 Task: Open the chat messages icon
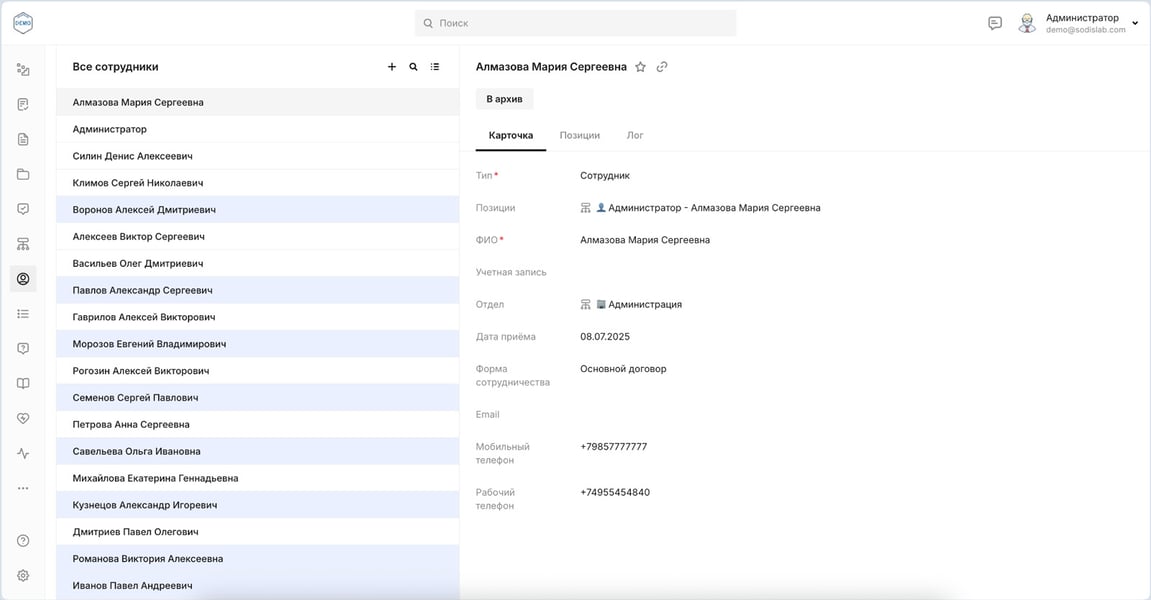995,24
